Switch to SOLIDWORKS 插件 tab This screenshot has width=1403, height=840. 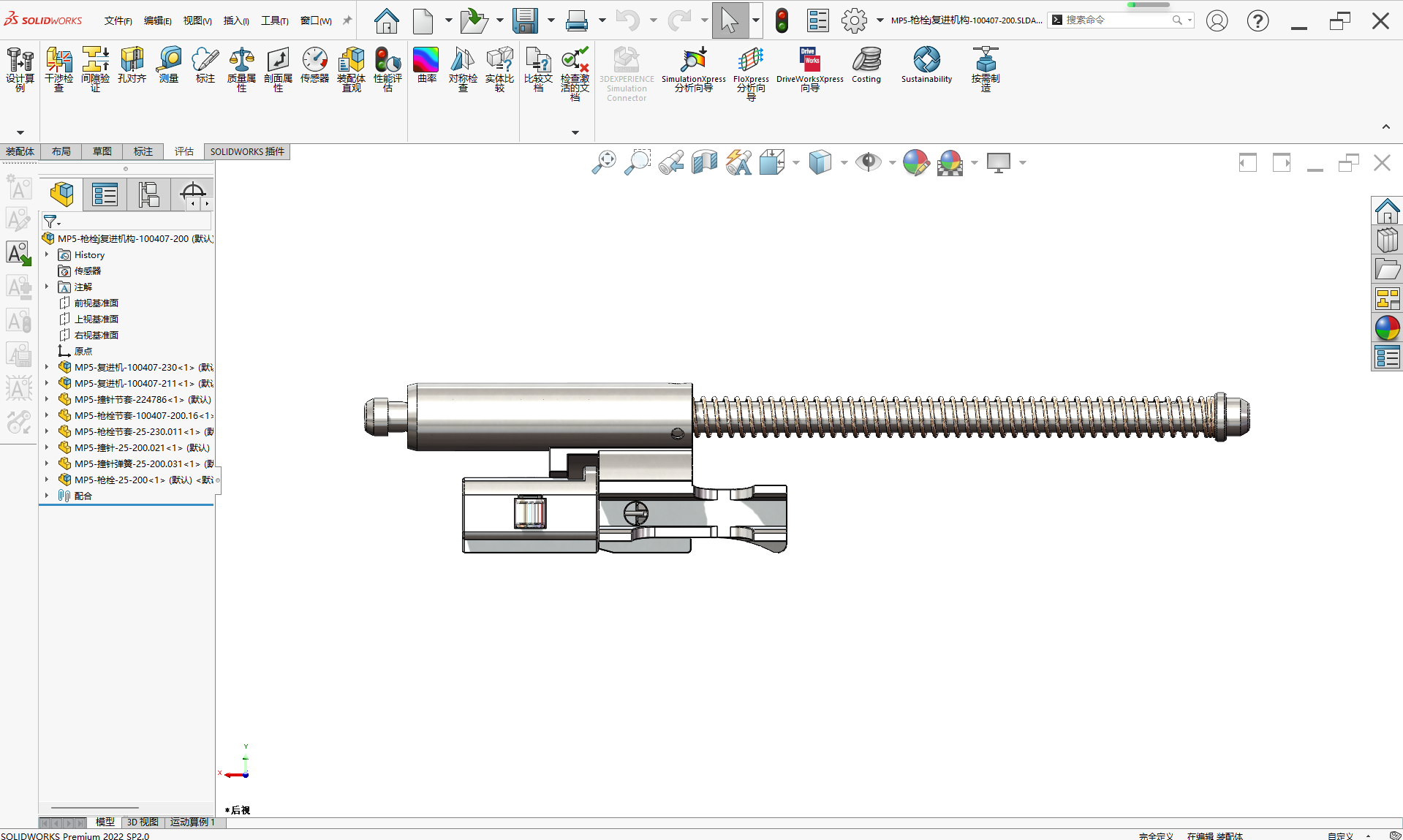[x=247, y=151]
